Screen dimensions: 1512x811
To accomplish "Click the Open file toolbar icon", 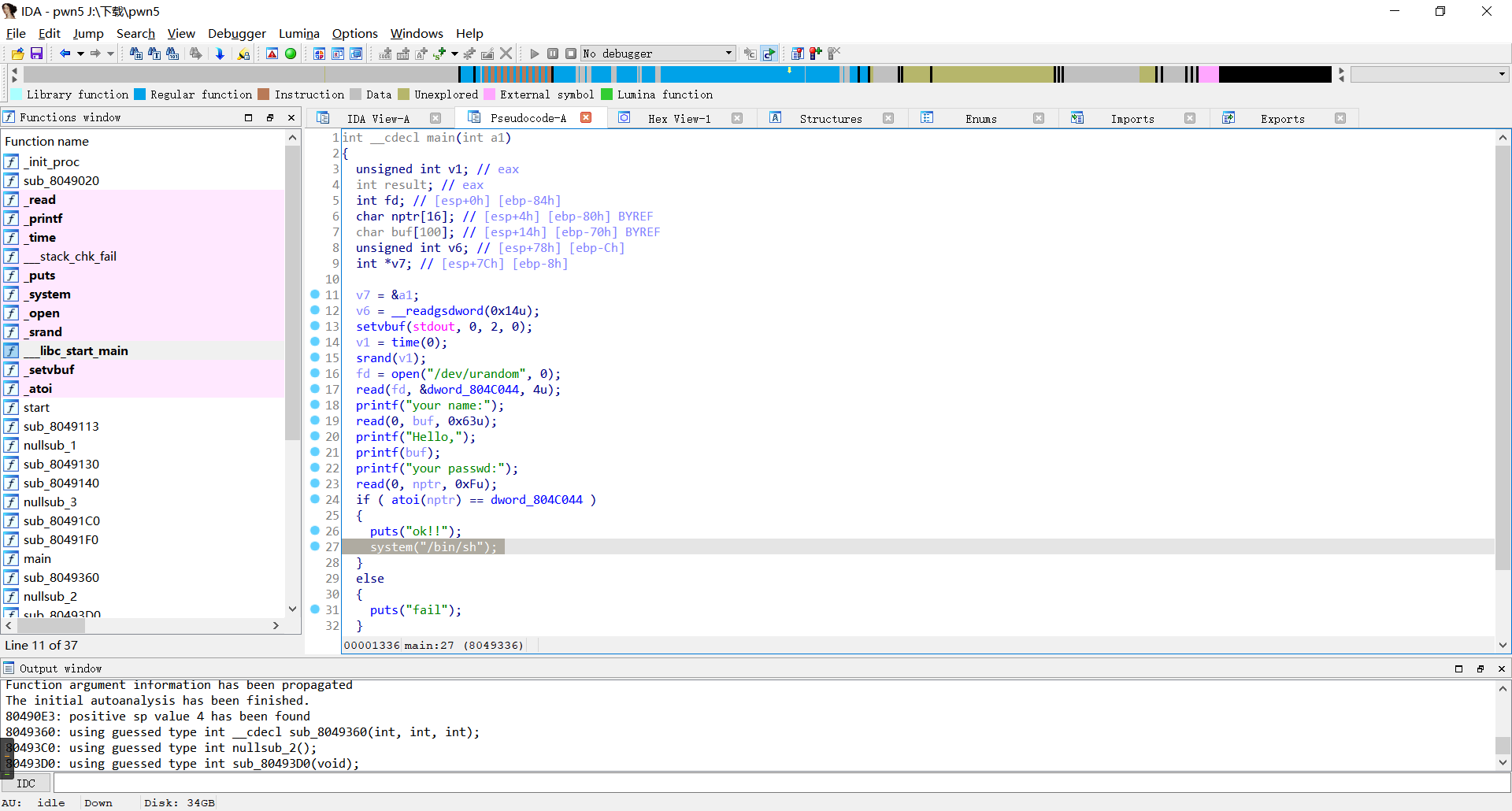I will (17, 54).
